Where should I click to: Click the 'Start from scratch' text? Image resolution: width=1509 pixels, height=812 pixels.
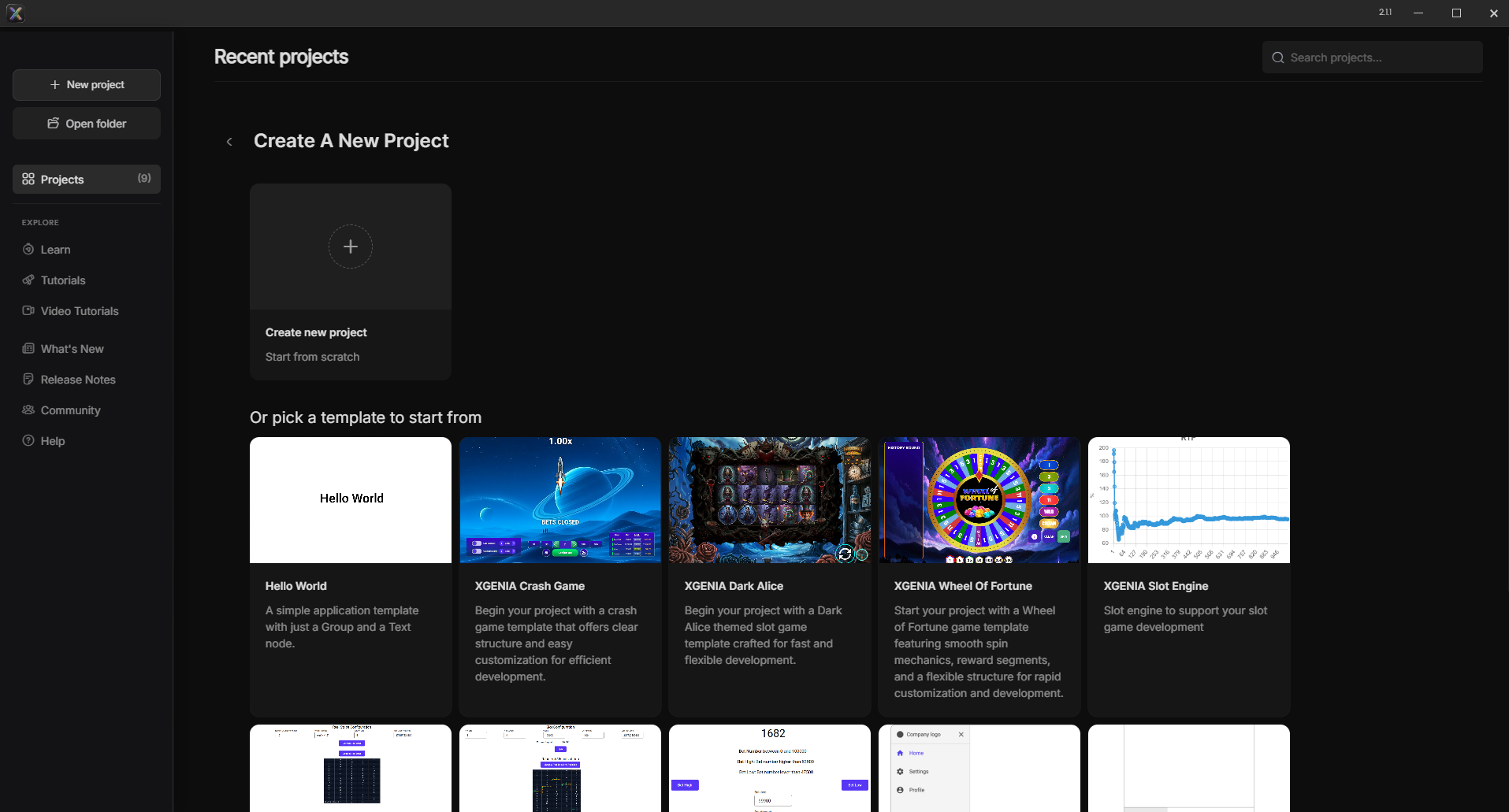click(312, 357)
